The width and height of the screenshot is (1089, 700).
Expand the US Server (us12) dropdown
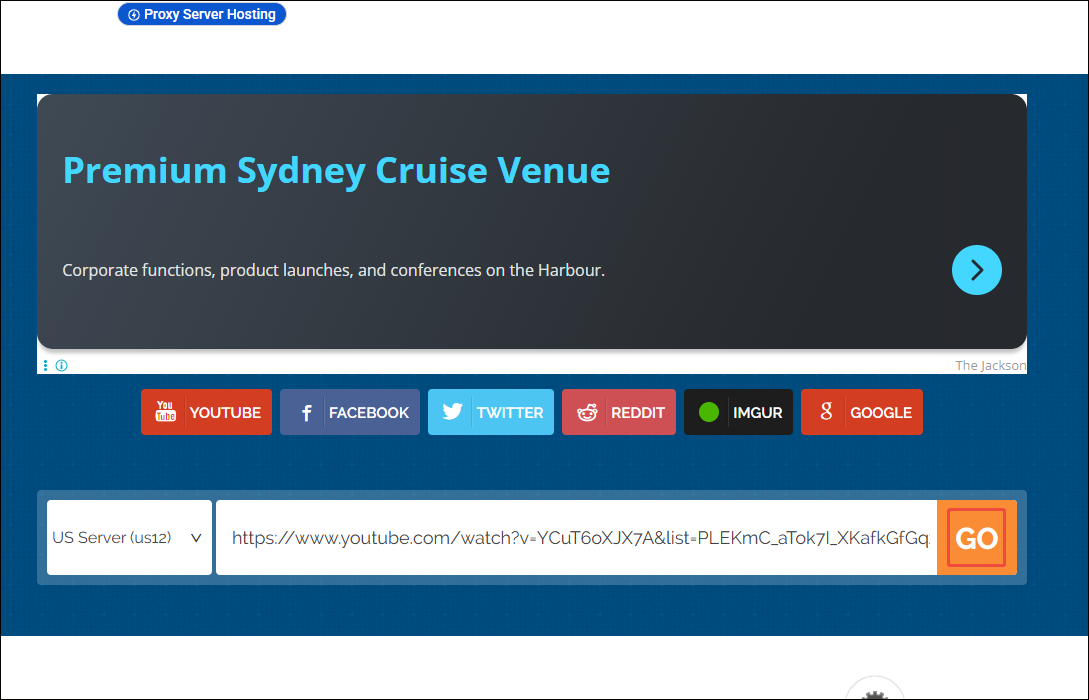point(129,538)
